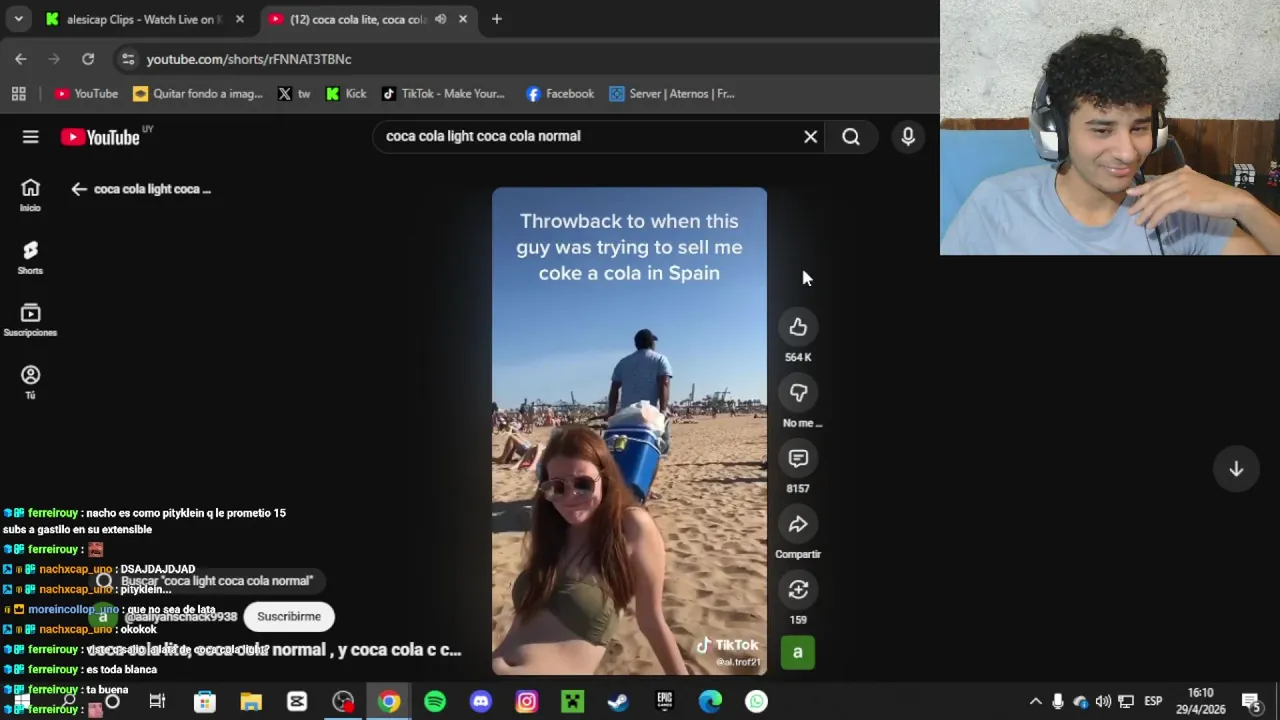Open the 'TikTok - Make Your...' bookmark
The image size is (1280, 720).
tap(443, 94)
